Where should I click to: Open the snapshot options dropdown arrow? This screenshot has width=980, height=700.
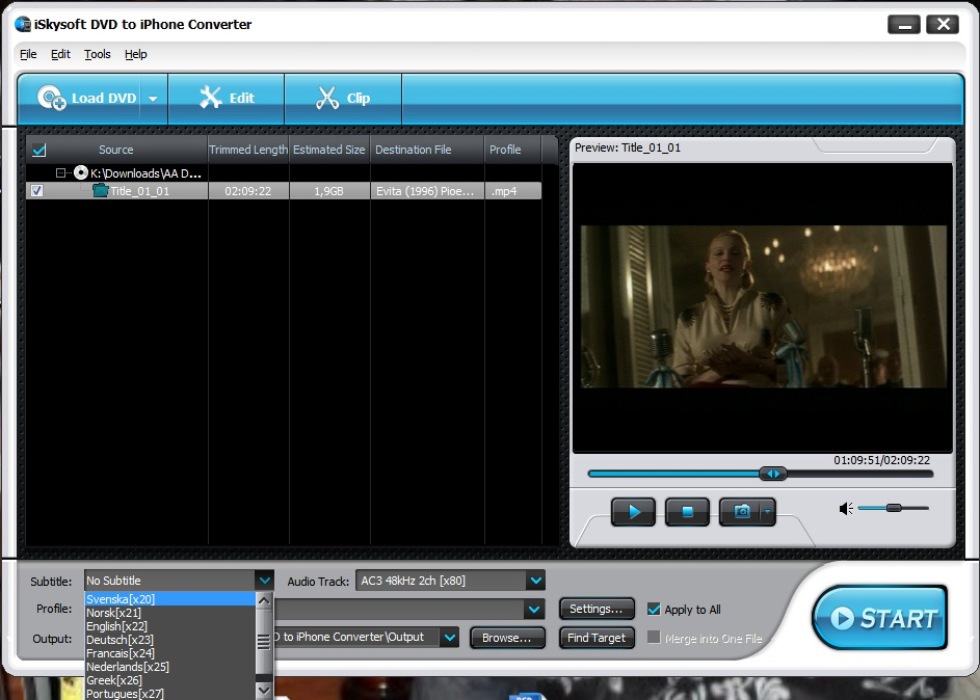pyautogui.click(x=768, y=512)
